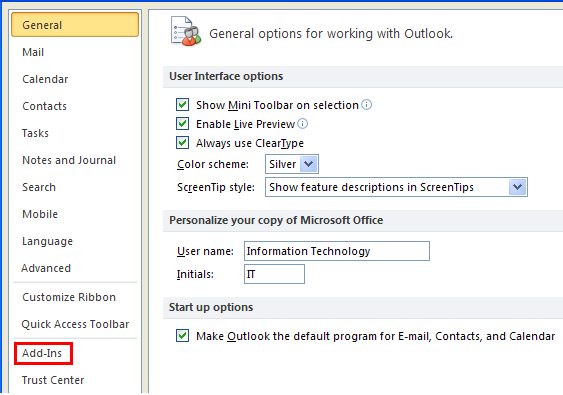
Task: Switch to Language options
Action: coord(47,241)
